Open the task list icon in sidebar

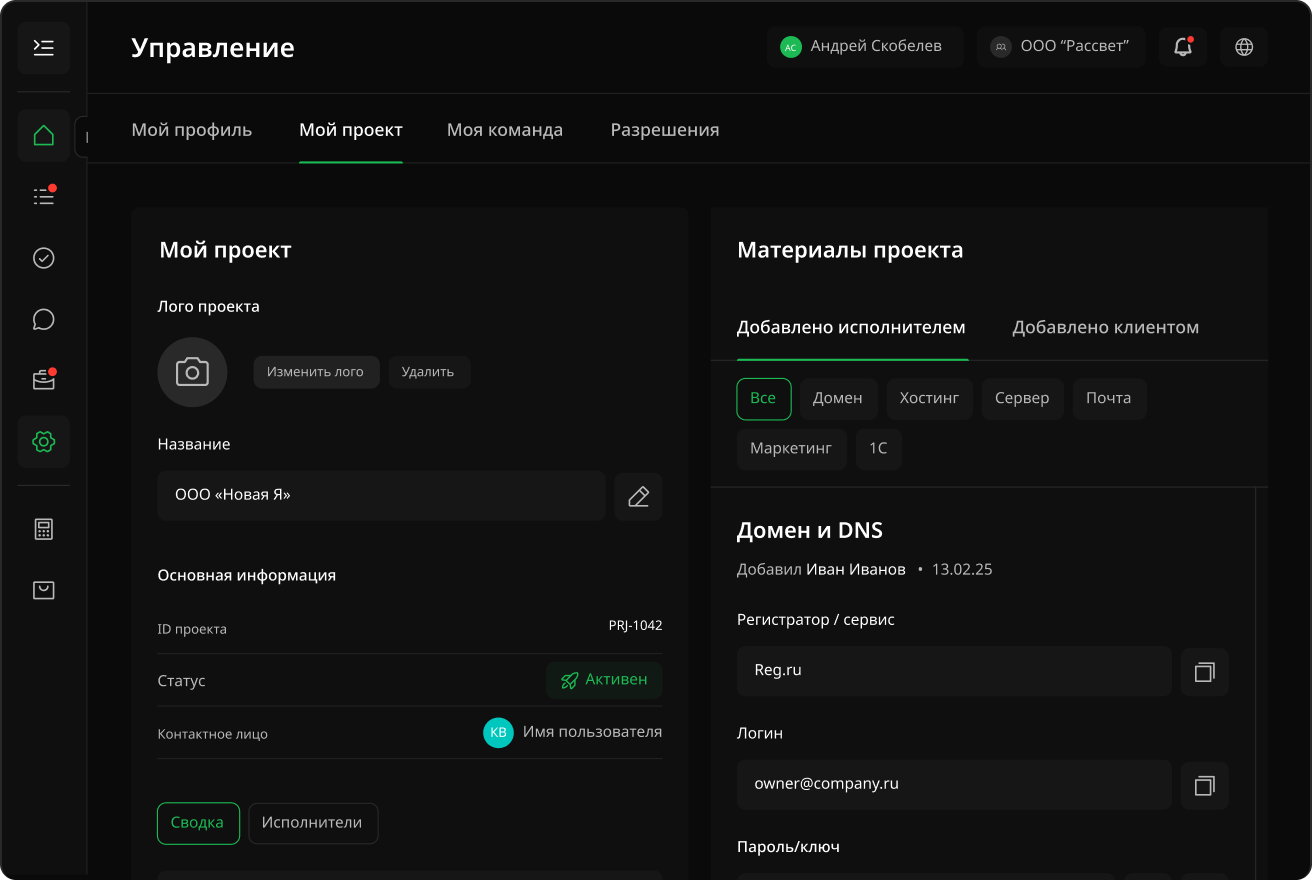[x=43, y=196]
